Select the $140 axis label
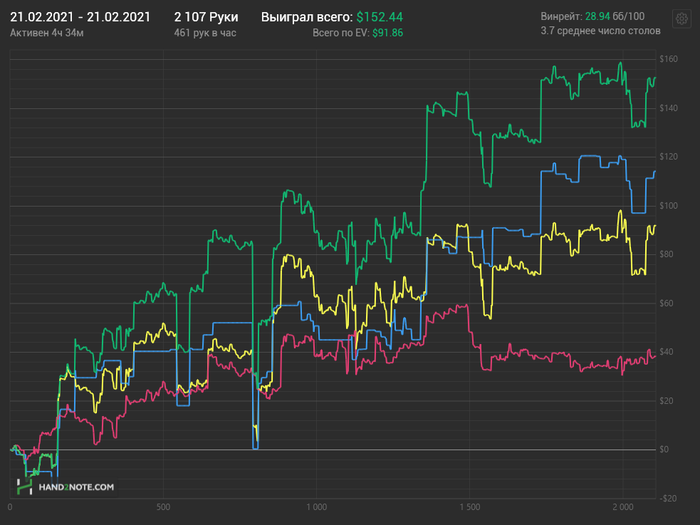Image resolution: width=700 pixels, height=525 pixels. click(x=668, y=108)
